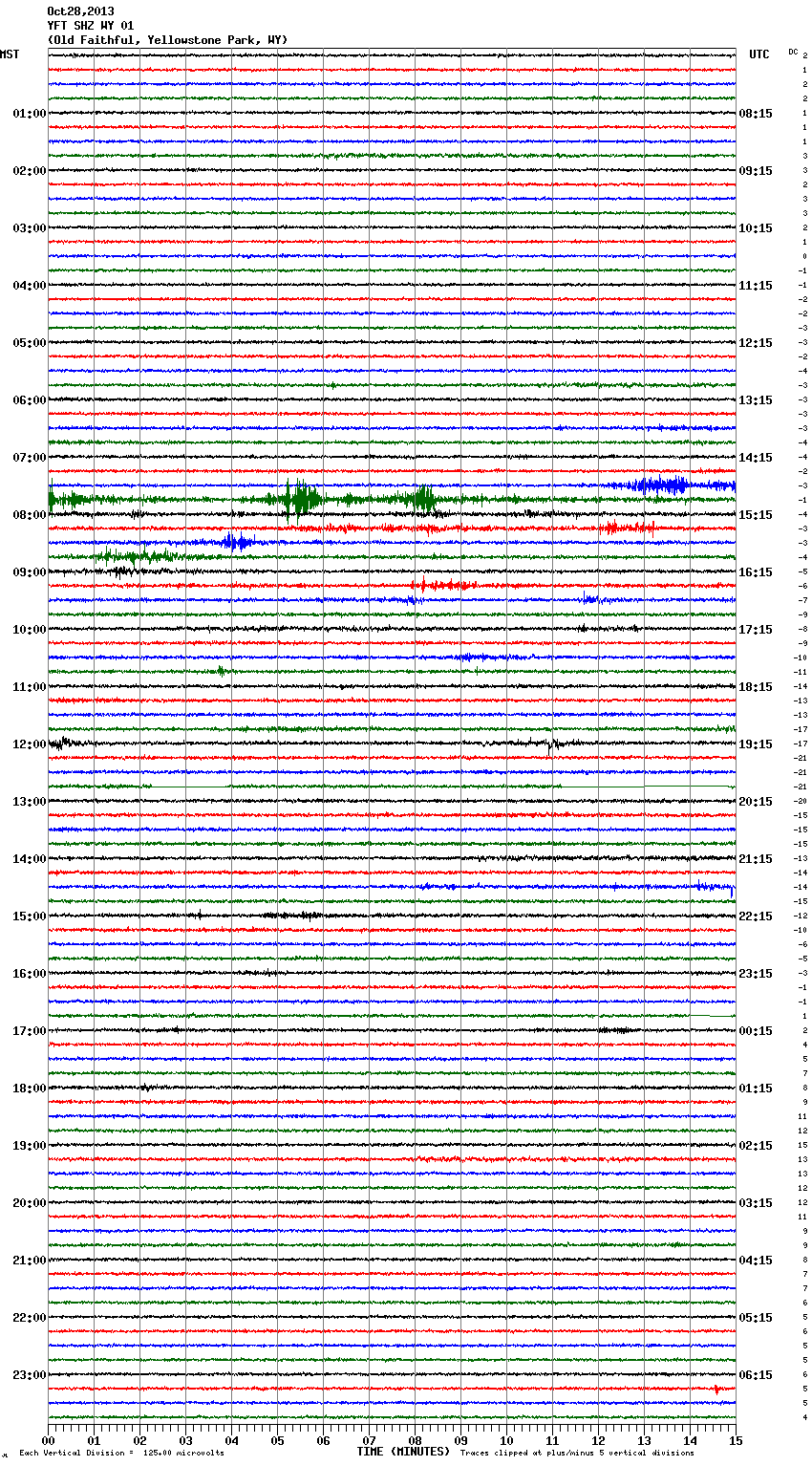Select the "04:15" UTC time label
Image resolution: width=812 pixels, height=1466 pixels.
756,1261
